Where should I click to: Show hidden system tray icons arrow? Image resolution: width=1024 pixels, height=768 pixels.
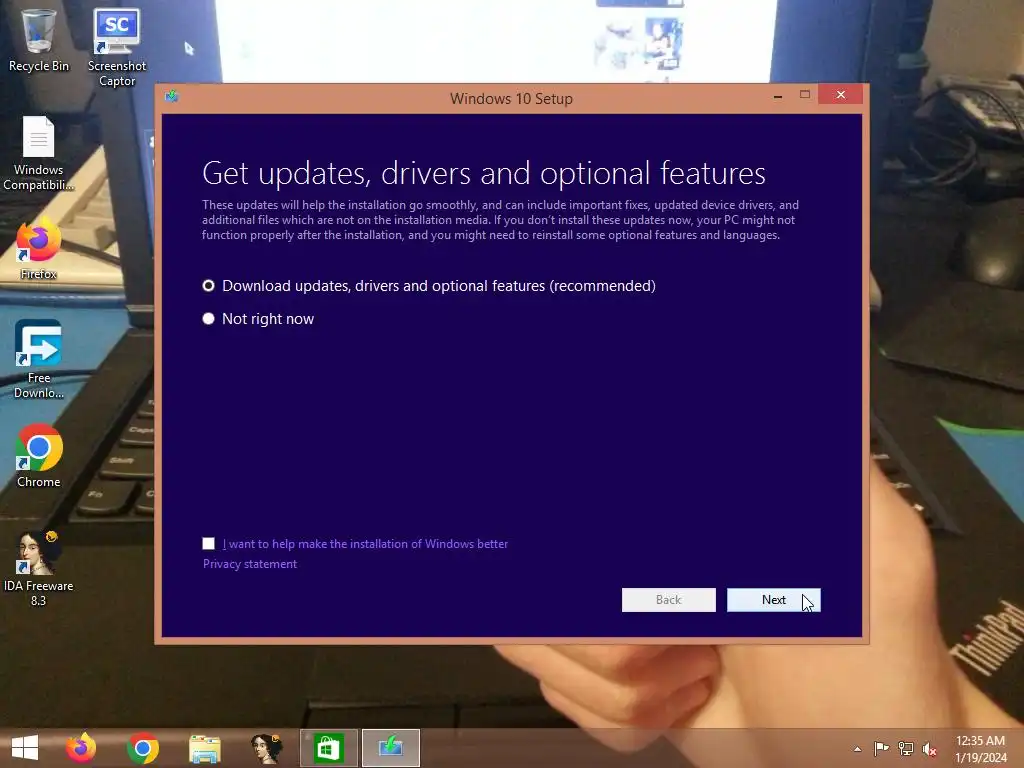pyautogui.click(x=857, y=749)
